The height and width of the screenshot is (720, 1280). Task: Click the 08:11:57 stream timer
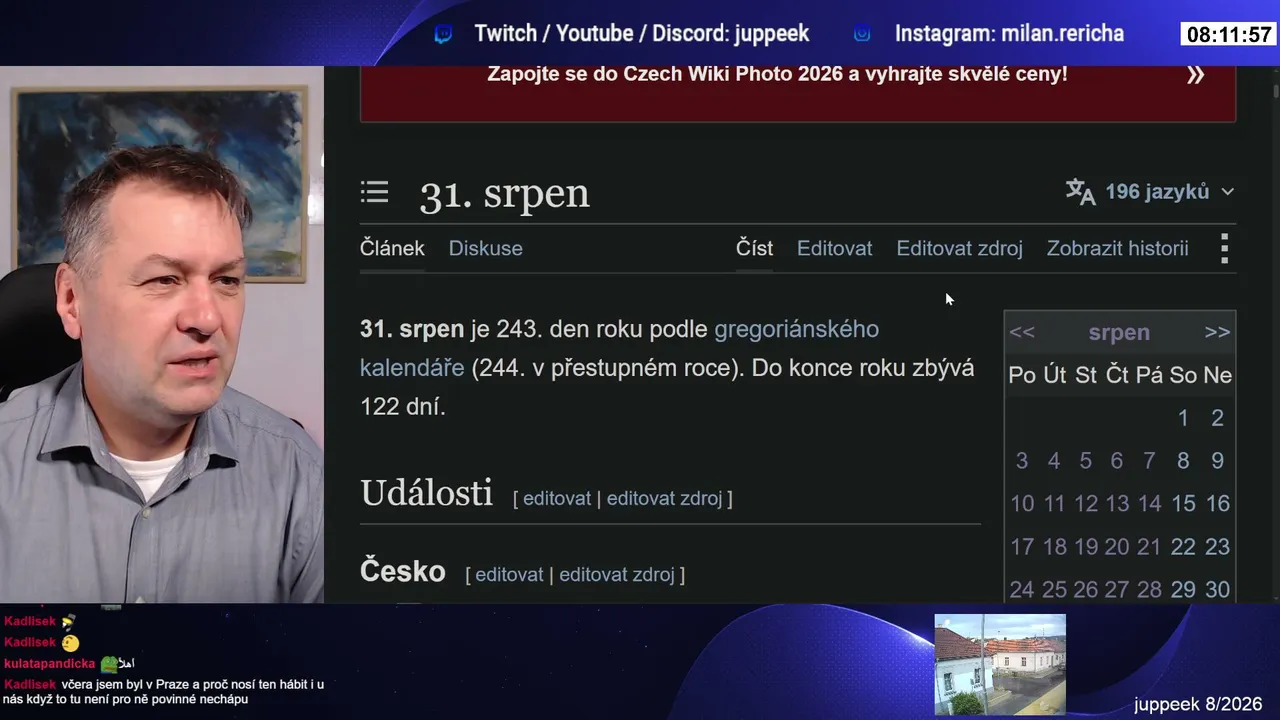point(1229,35)
